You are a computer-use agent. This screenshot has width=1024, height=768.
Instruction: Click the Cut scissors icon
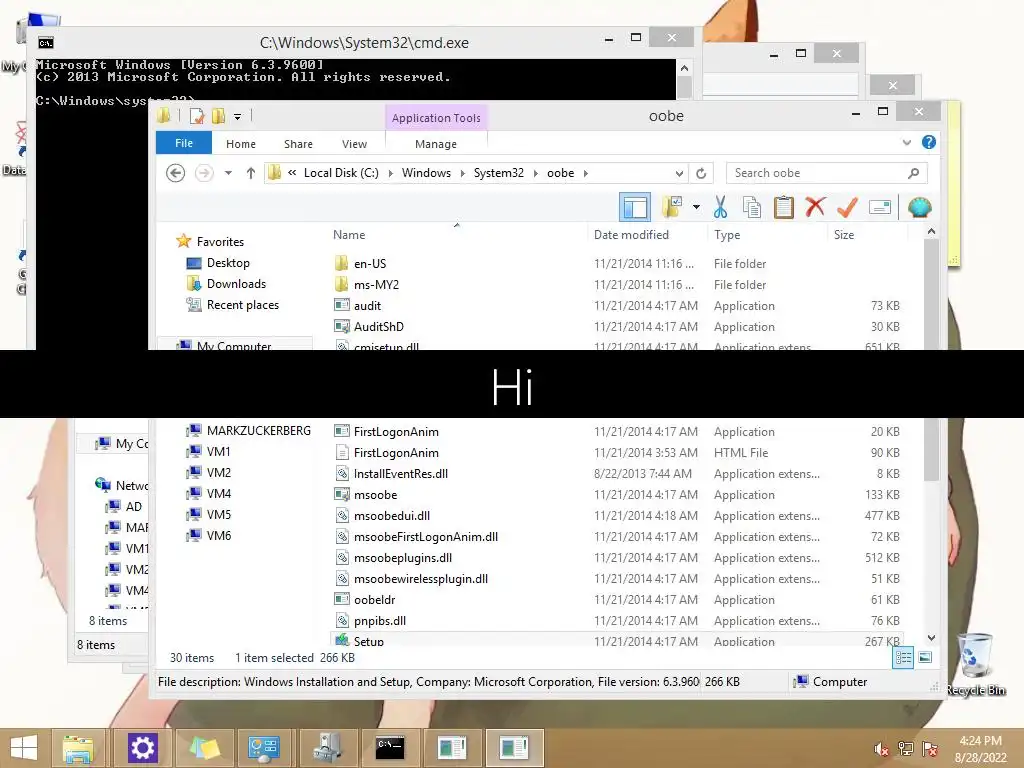point(720,208)
